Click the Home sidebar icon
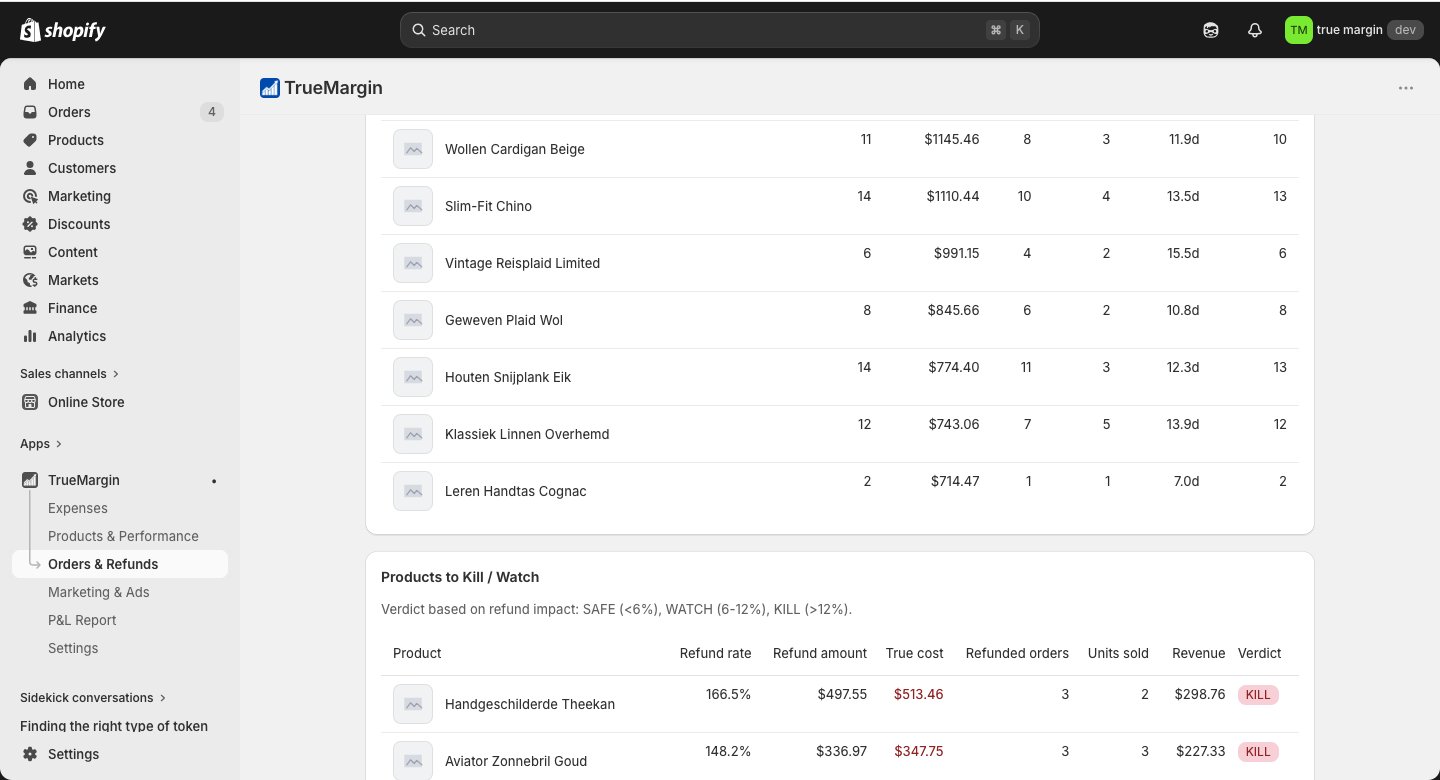Screen dimensions: 1440x780 [30, 84]
